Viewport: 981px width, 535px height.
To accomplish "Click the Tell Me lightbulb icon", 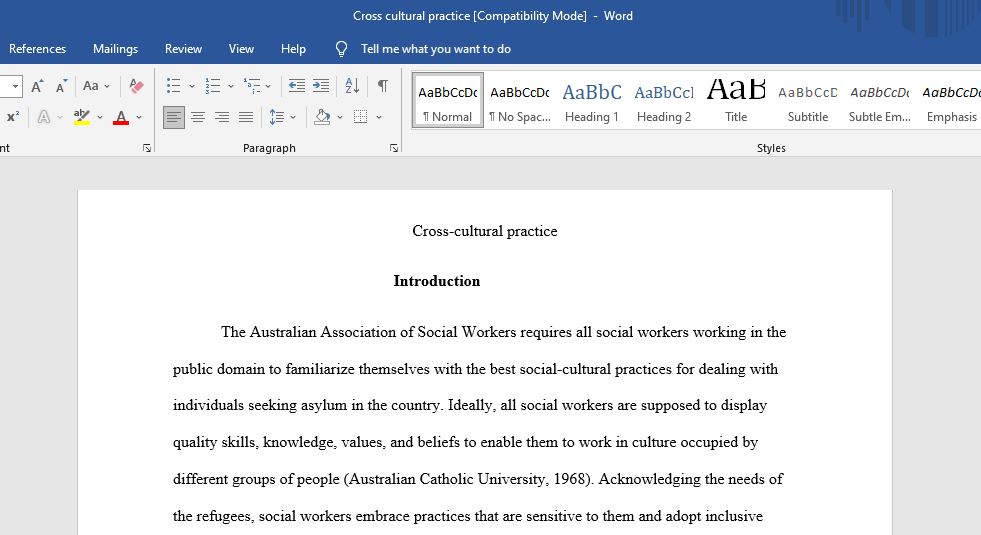I will 341,49.
